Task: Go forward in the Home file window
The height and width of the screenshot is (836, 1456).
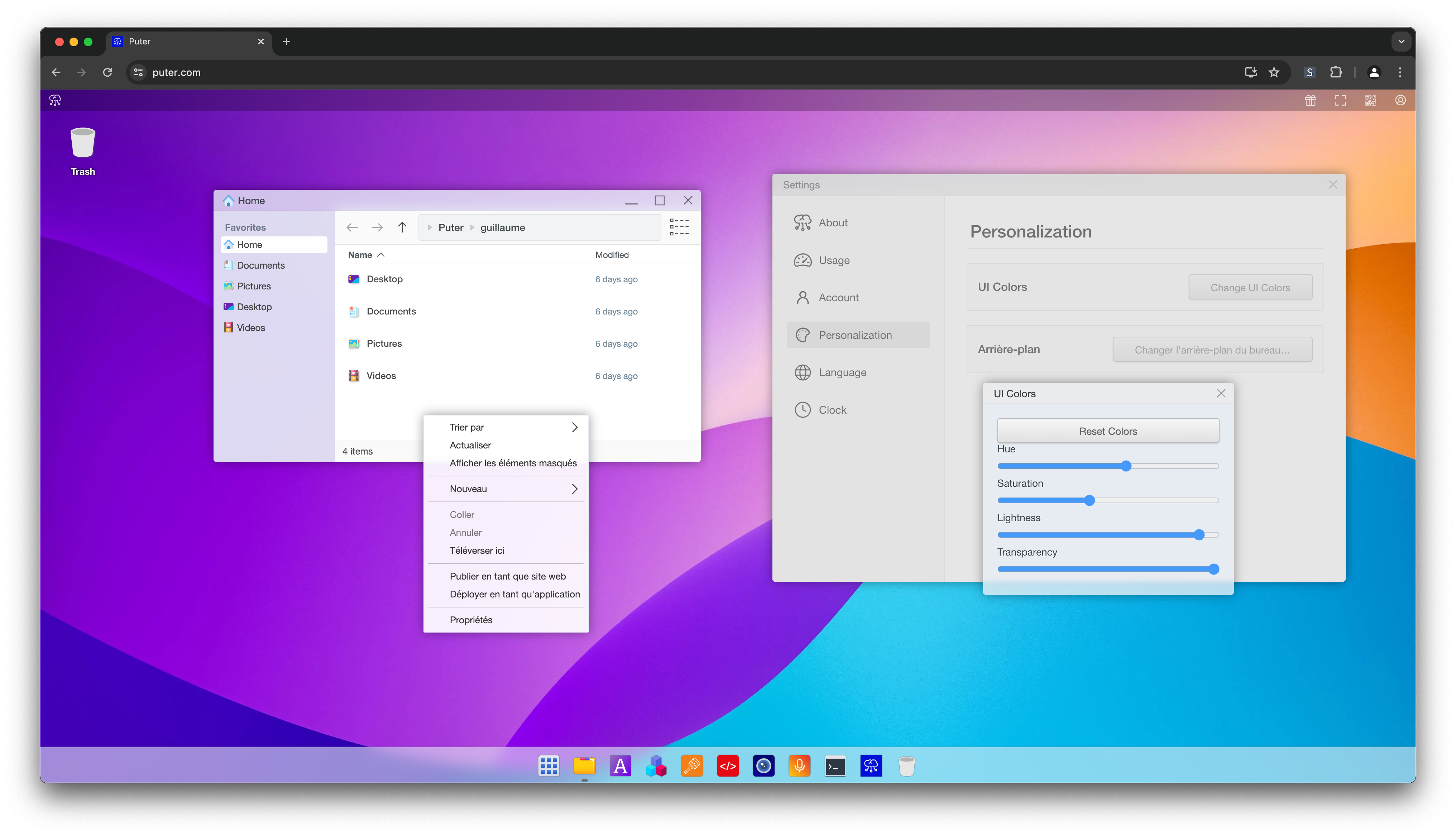Action: pyautogui.click(x=377, y=227)
